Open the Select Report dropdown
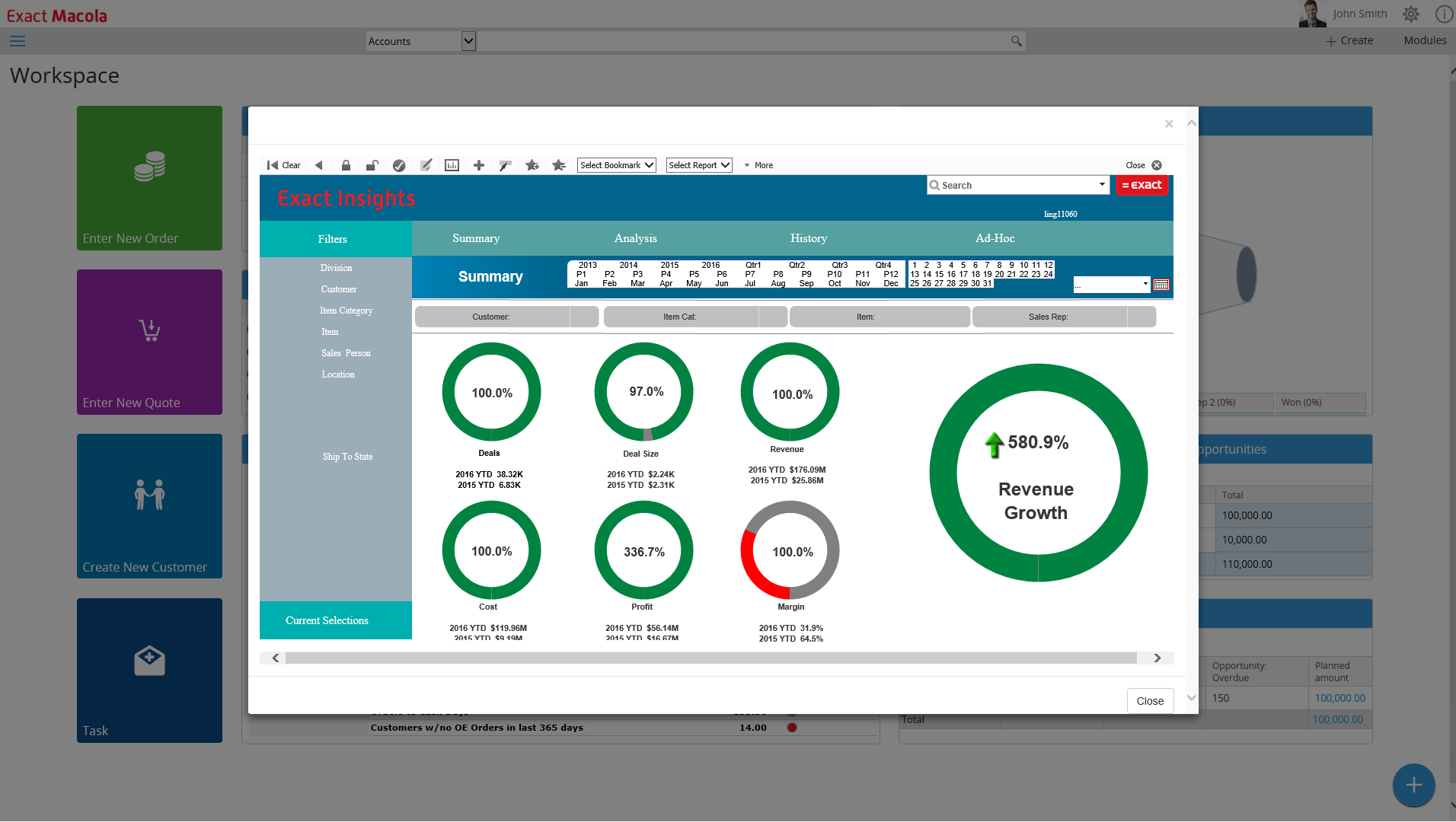The width and height of the screenshot is (1456, 822). pyautogui.click(x=699, y=165)
